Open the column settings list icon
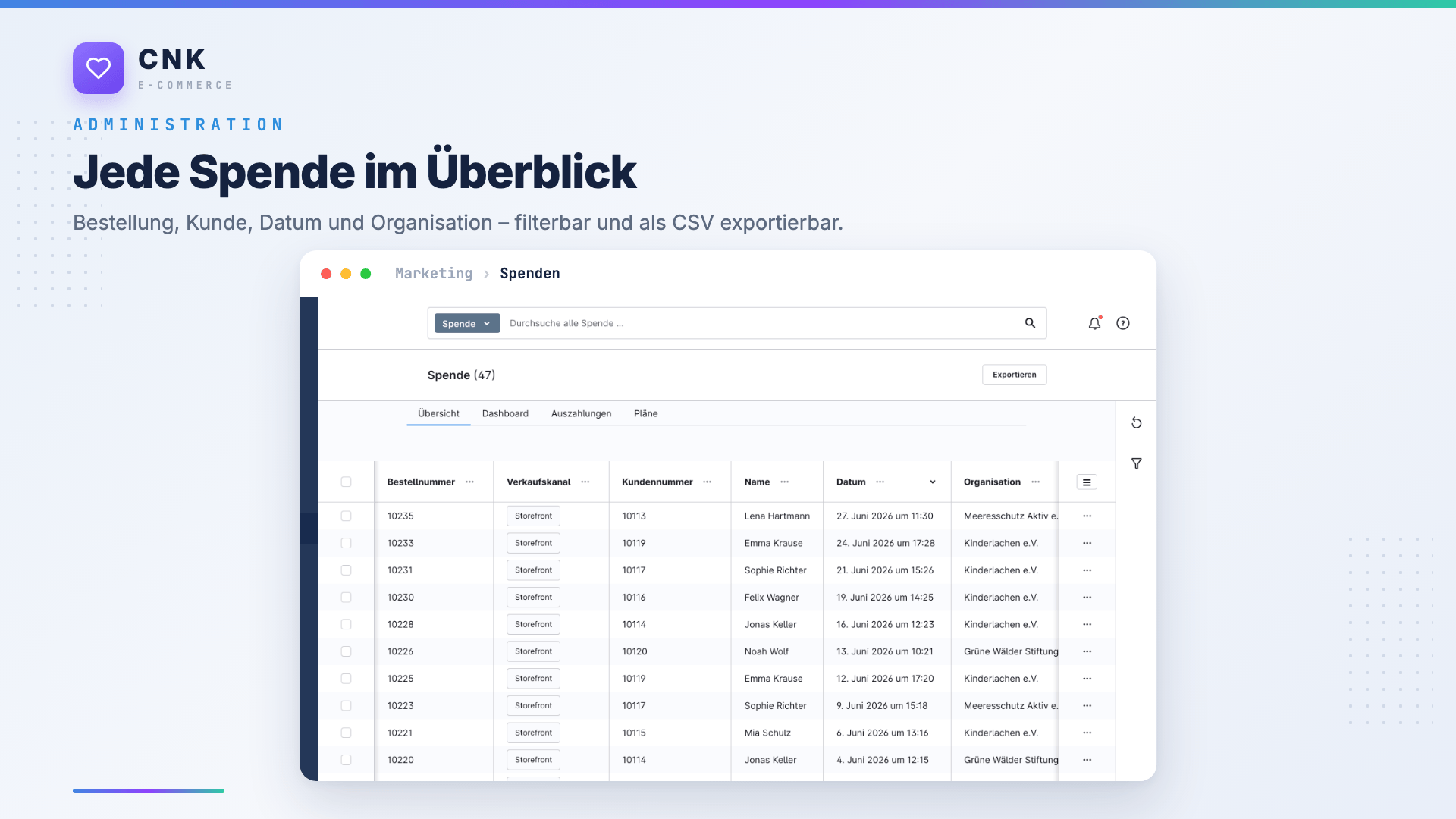 1087,482
